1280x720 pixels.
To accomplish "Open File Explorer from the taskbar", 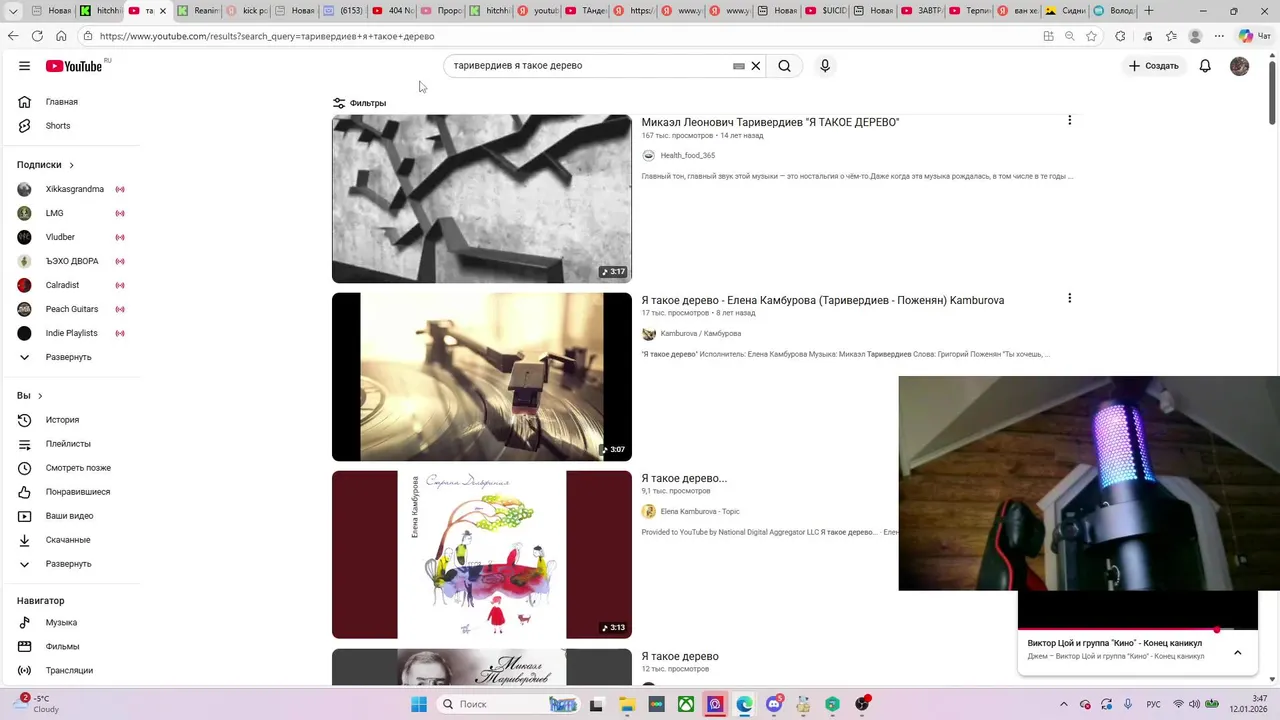I will tap(627, 704).
